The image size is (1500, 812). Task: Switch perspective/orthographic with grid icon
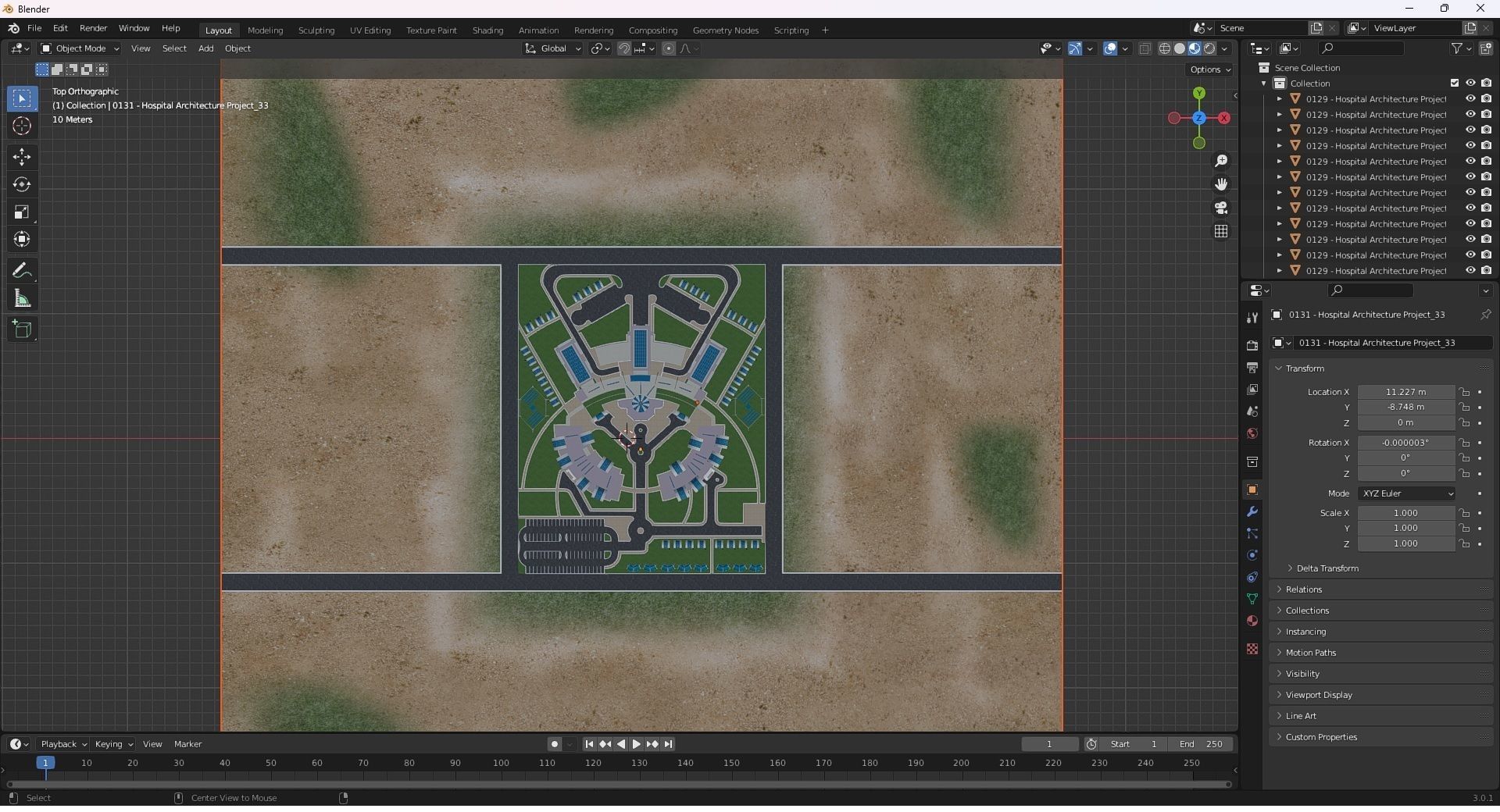(x=1221, y=231)
